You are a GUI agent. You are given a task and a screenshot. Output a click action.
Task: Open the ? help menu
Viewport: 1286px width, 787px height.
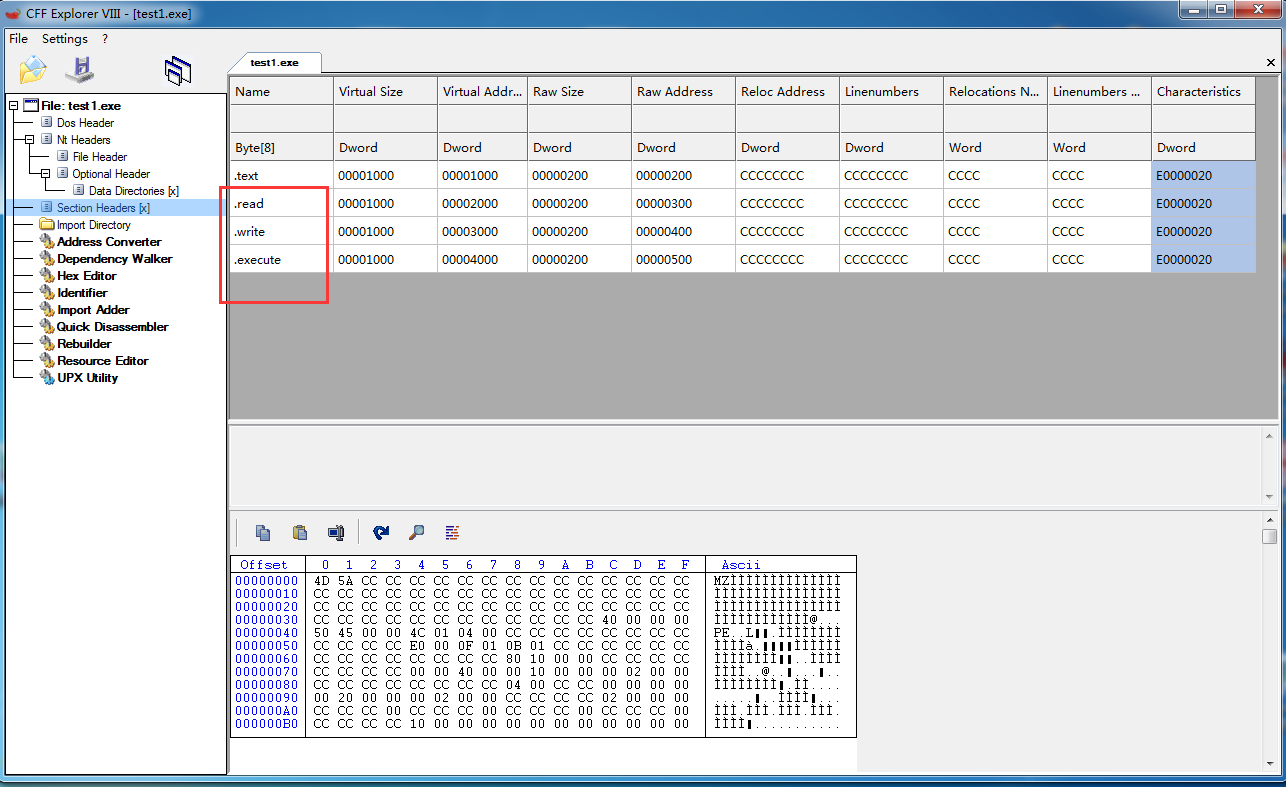pos(105,39)
